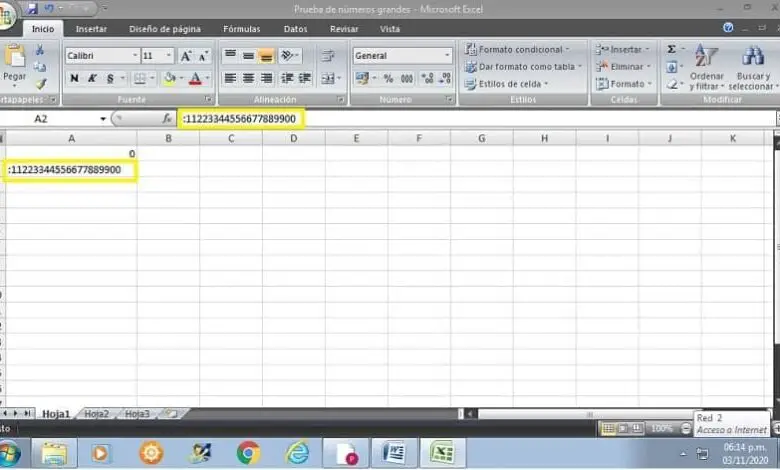The width and height of the screenshot is (780, 470).
Task: Apply fill color bucket
Action: (170, 78)
